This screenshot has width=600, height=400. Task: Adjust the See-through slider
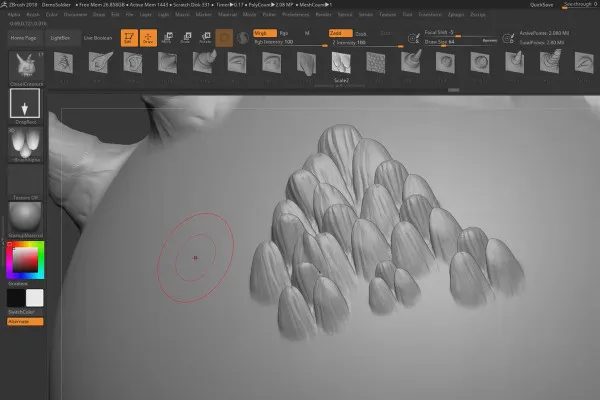580,5
